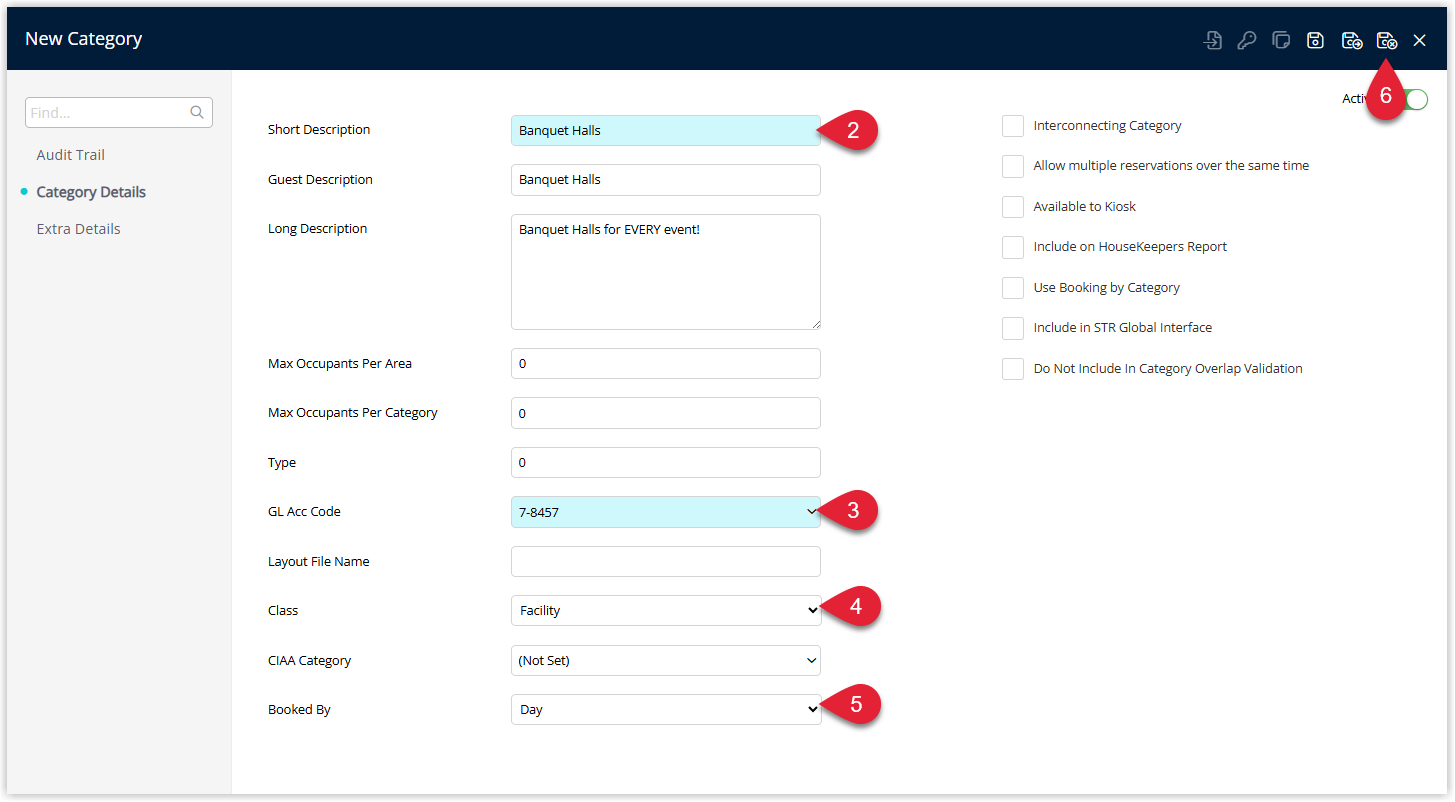Click the duplicate copy icon in header
The width and height of the screenshot is (1455, 802).
pos(1281,40)
